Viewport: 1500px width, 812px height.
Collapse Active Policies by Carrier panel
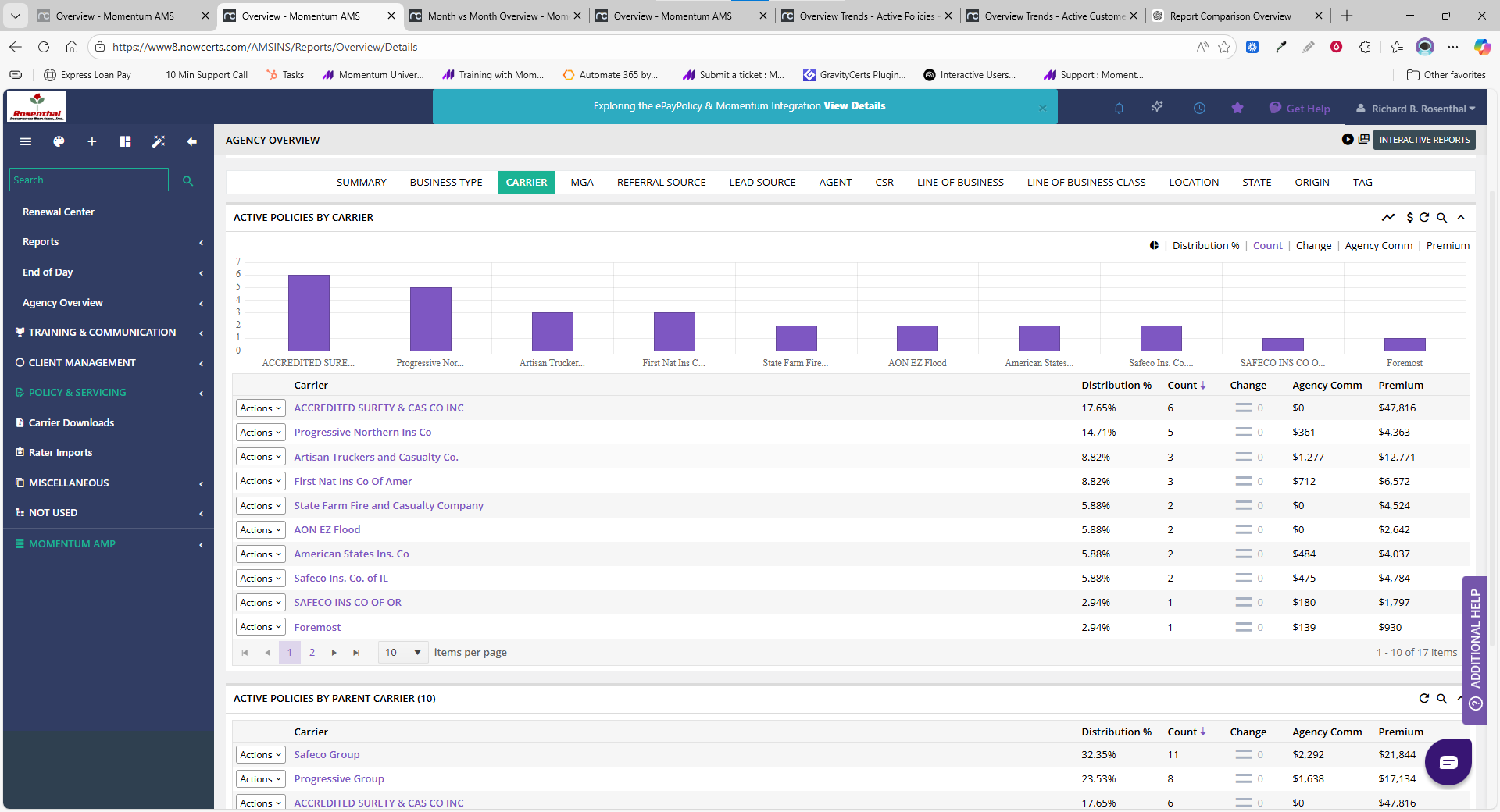click(1461, 218)
